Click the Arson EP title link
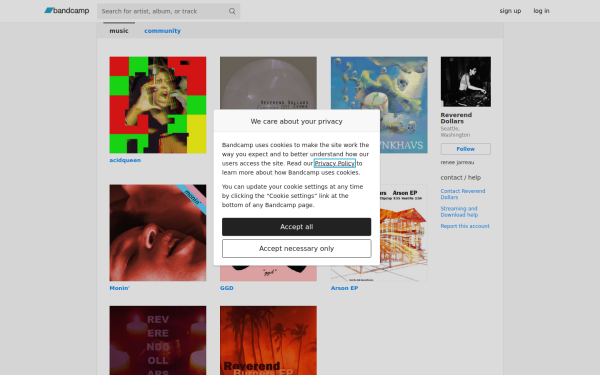 (344, 288)
